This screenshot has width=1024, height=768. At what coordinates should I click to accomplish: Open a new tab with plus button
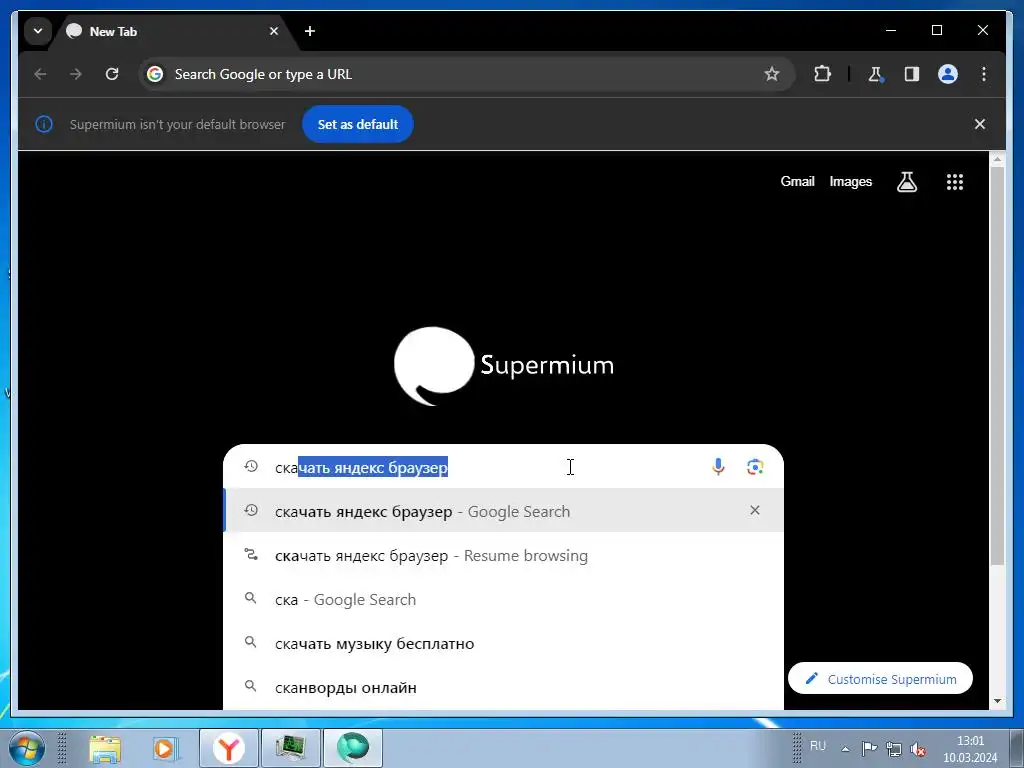pos(310,31)
